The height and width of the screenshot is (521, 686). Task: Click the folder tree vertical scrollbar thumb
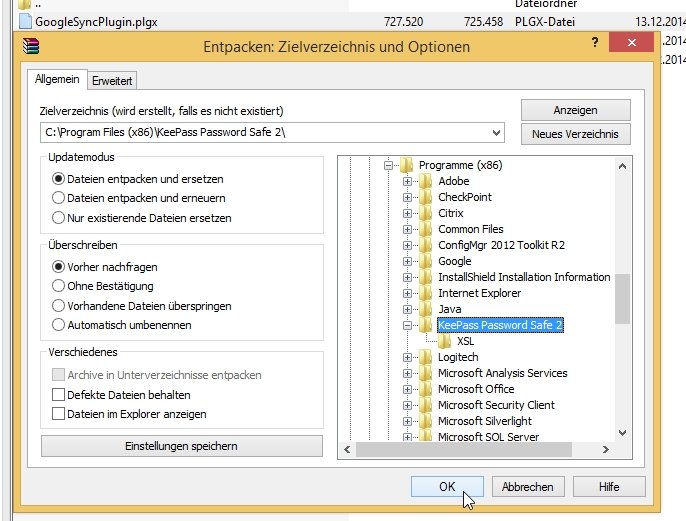[622, 298]
